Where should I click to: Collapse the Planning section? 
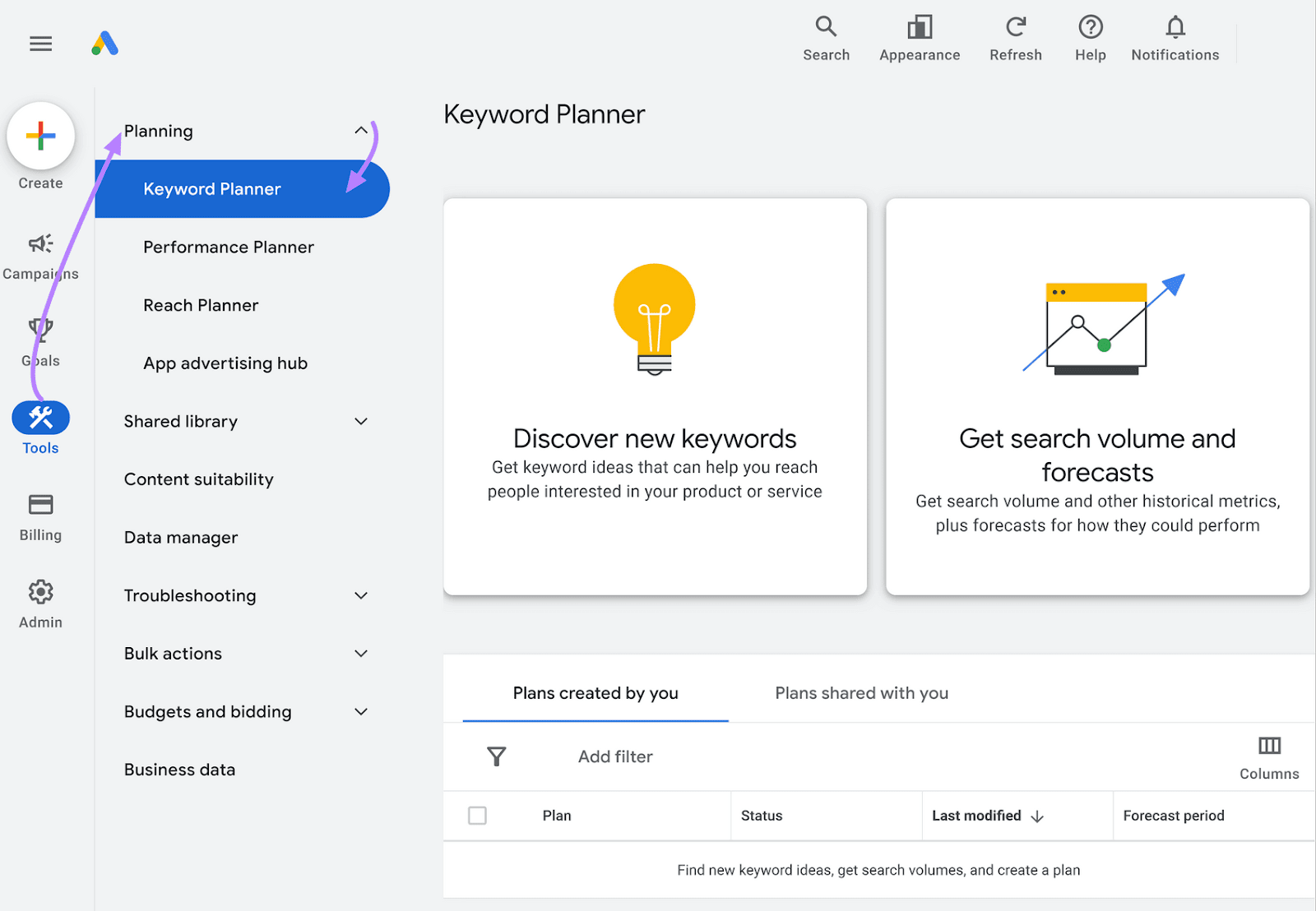point(361,130)
